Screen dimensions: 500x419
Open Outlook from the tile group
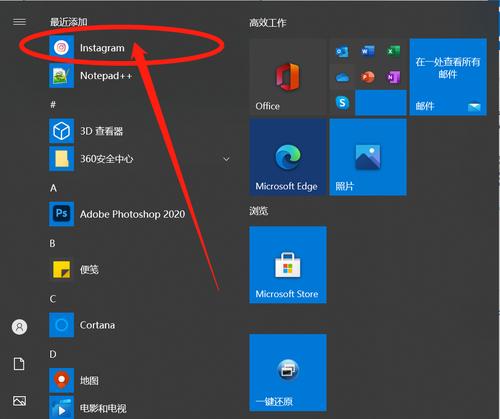[x=342, y=51]
